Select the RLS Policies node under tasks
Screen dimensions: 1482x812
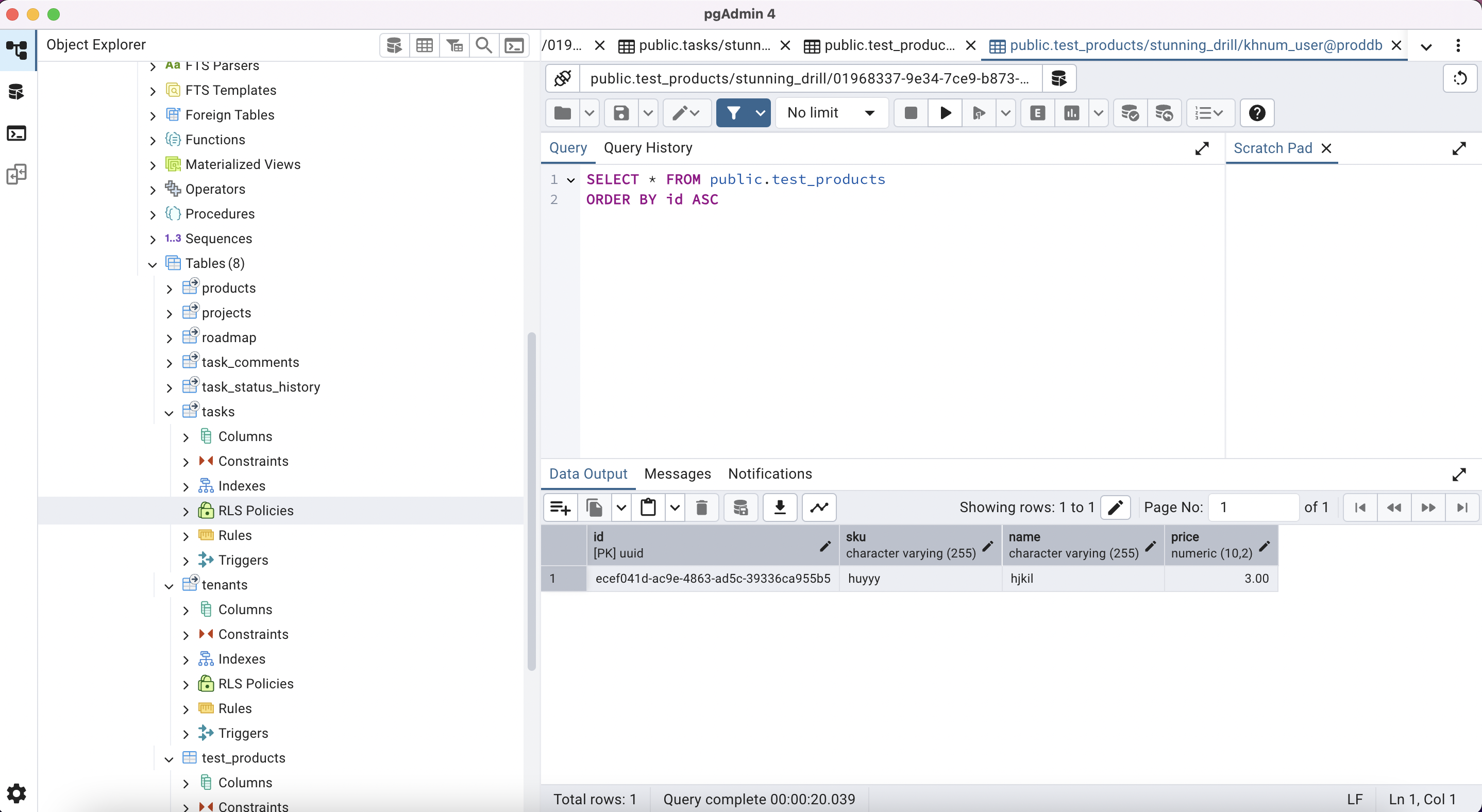[256, 511]
